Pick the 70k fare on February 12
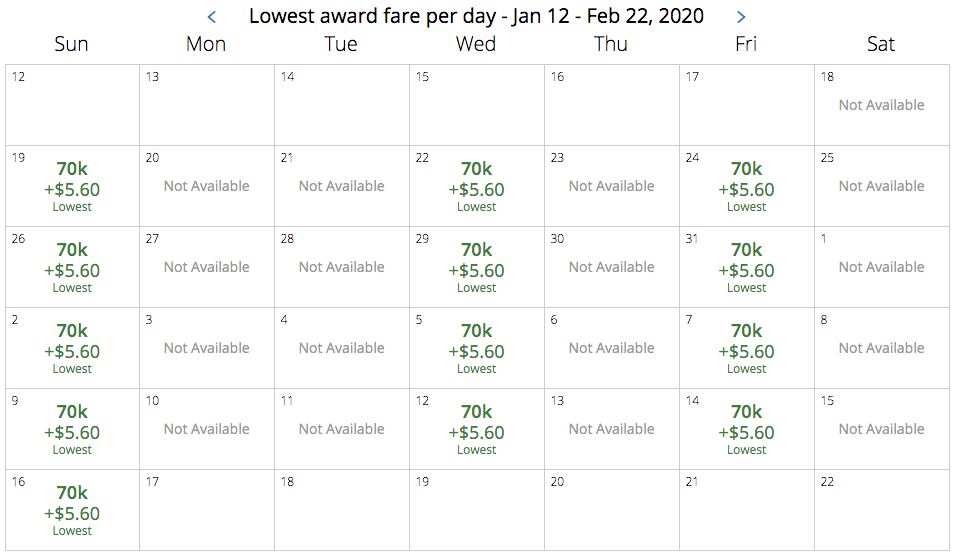 (x=476, y=430)
